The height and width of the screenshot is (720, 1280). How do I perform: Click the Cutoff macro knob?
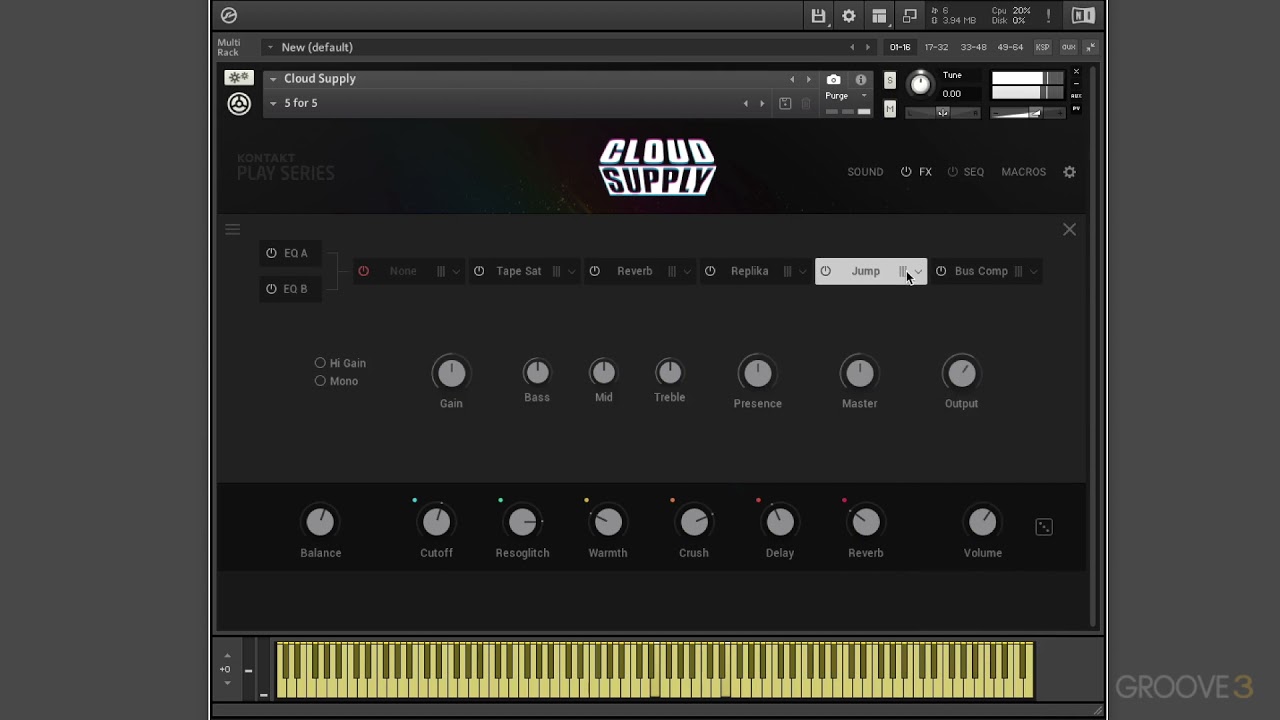click(436, 521)
